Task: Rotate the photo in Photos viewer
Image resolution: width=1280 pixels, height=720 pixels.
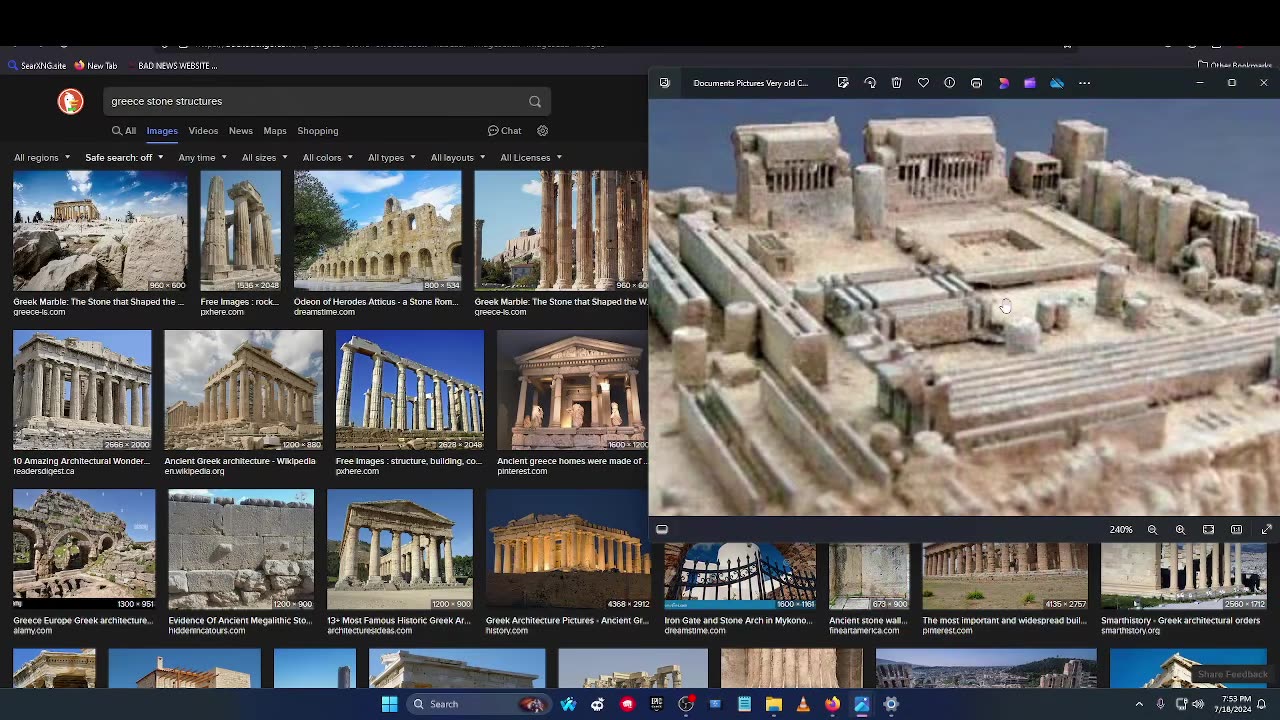Action: point(870,83)
